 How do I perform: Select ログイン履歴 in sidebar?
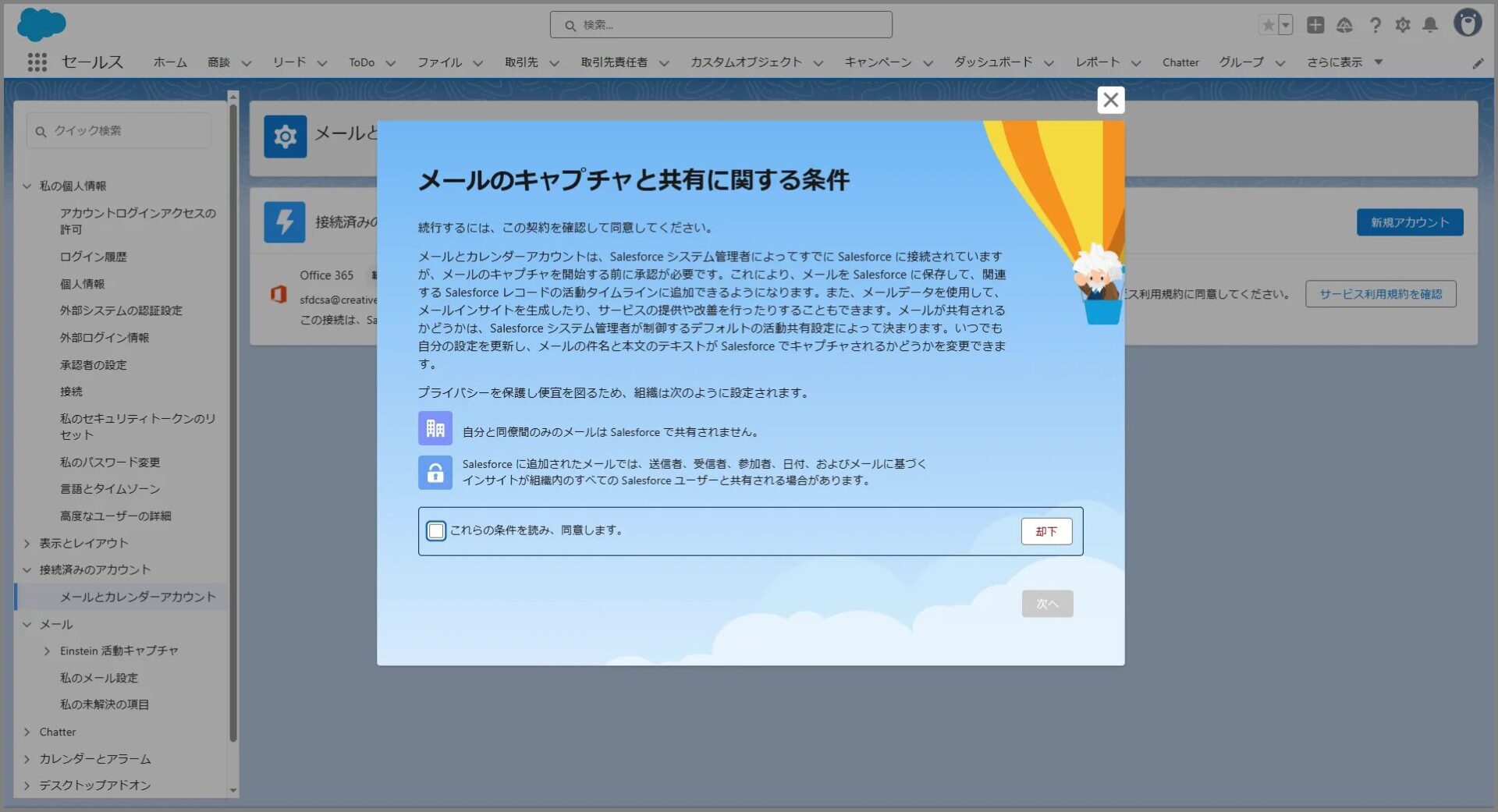(x=93, y=257)
